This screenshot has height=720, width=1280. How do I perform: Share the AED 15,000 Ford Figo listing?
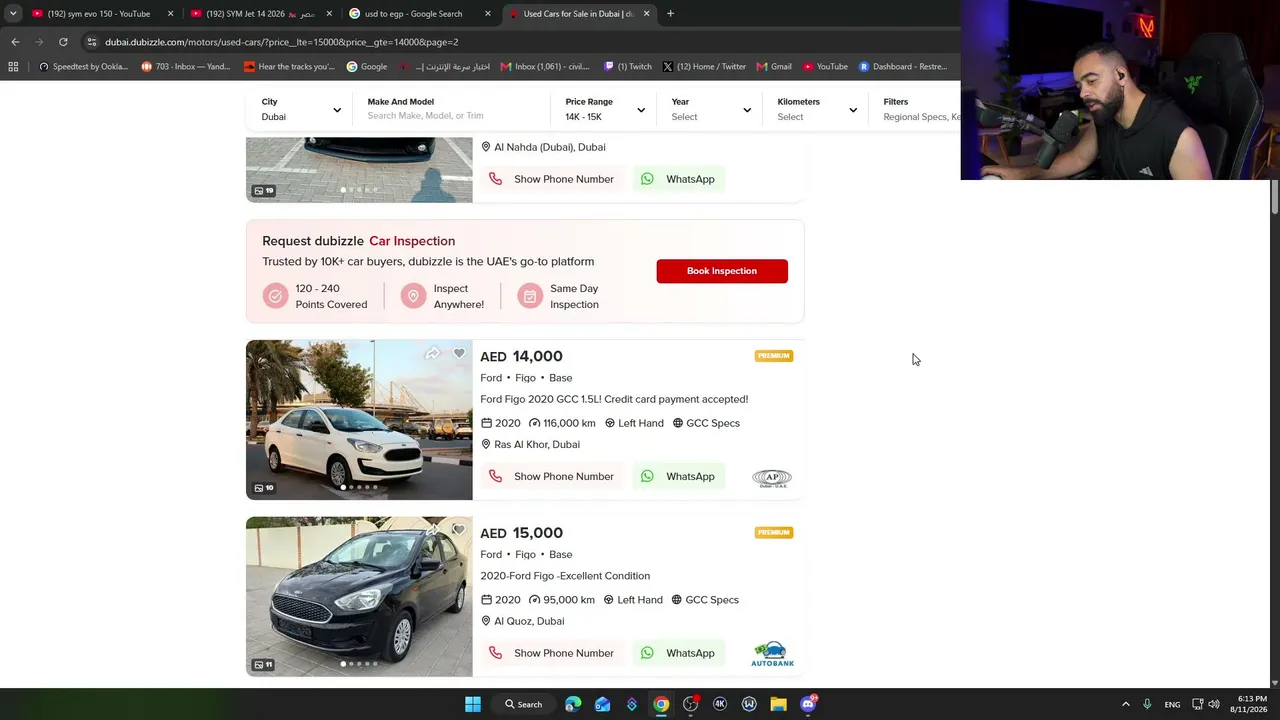pos(432,530)
